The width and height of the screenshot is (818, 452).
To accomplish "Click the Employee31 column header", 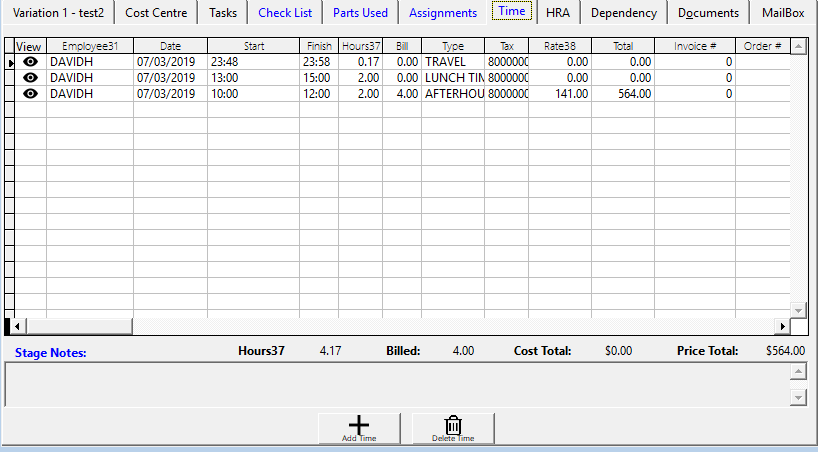I will (x=89, y=46).
